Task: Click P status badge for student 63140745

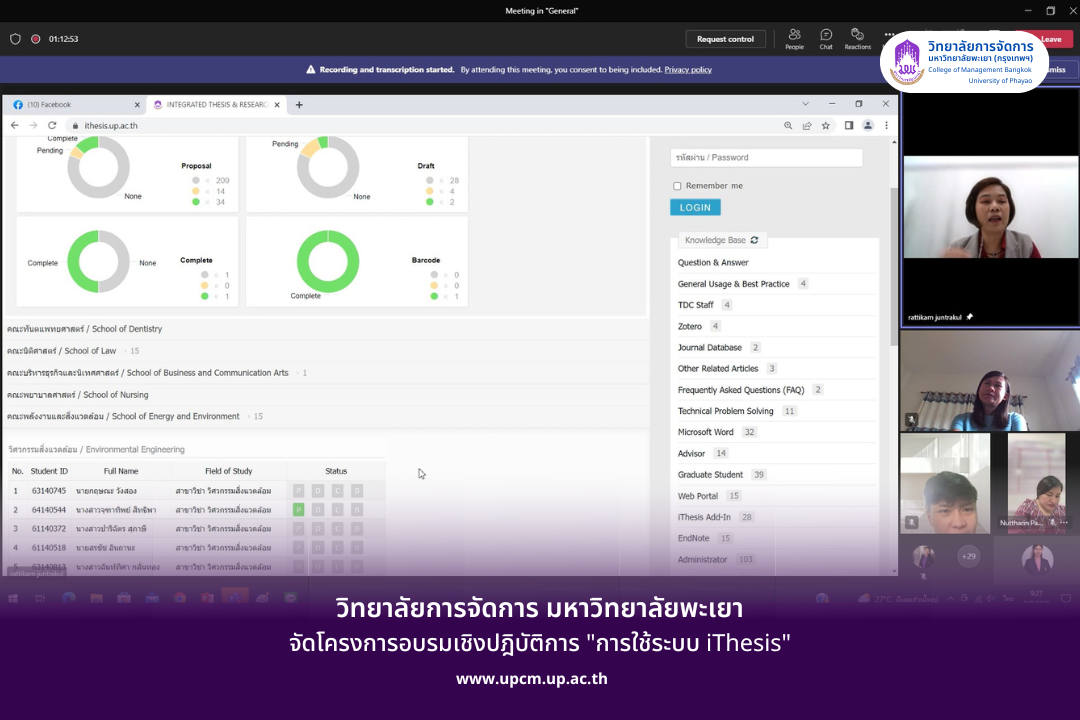Action: coord(298,491)
